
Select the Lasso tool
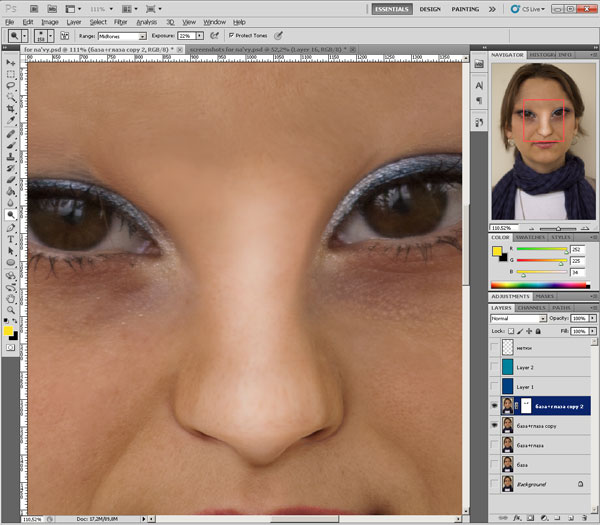pyautogui.click(x=10, y=87)
